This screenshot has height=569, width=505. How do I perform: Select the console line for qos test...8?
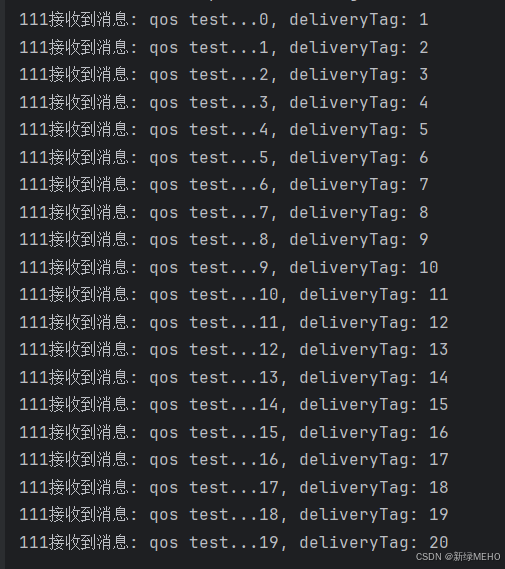(x=224, y=240)
